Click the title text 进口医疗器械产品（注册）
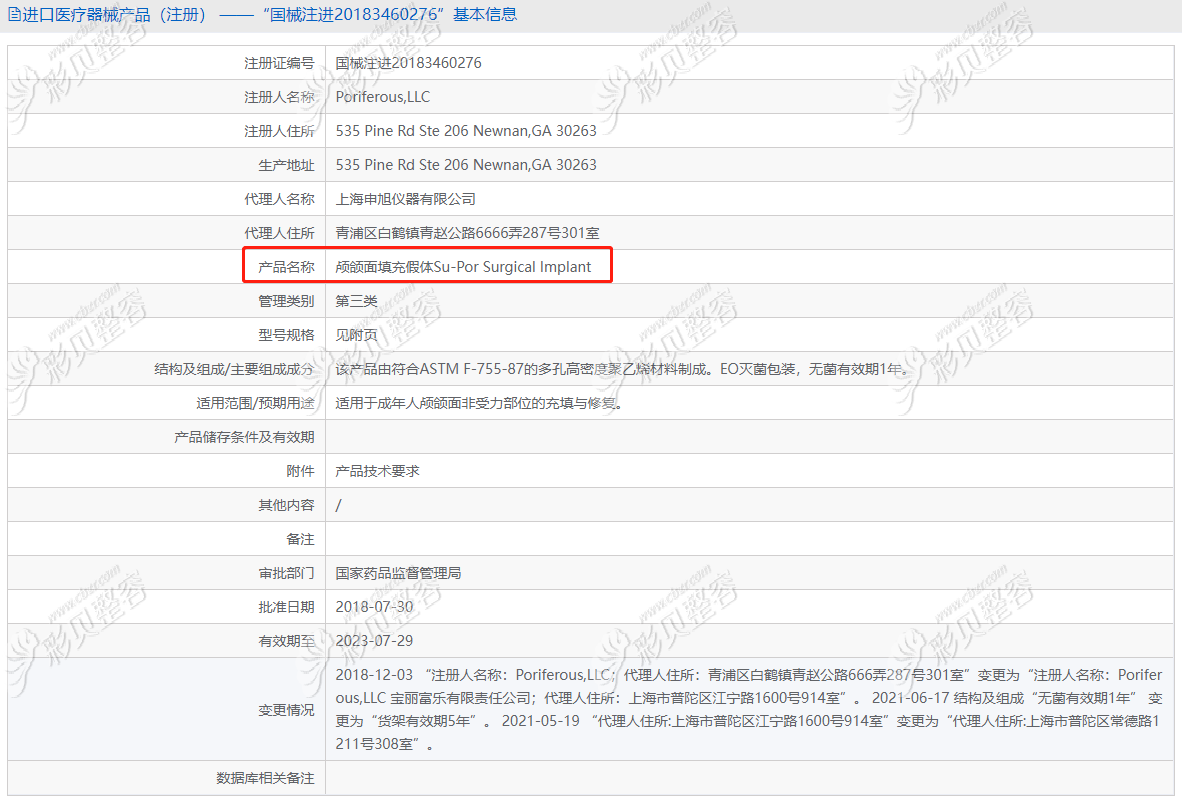 click(115, 14)
